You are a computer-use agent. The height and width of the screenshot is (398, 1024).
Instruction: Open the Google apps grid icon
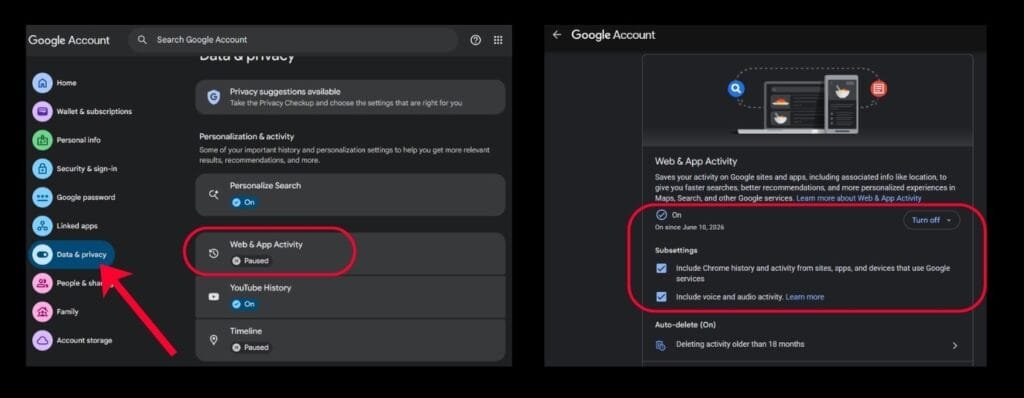[x=498, y=40]
